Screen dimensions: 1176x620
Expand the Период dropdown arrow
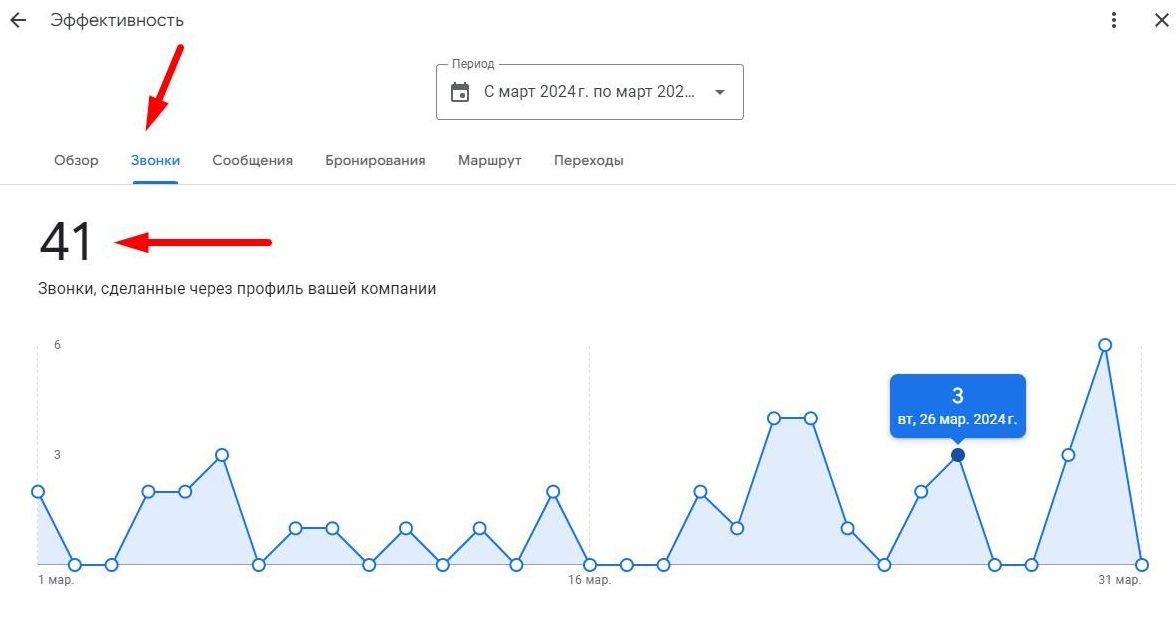(720, 92)
